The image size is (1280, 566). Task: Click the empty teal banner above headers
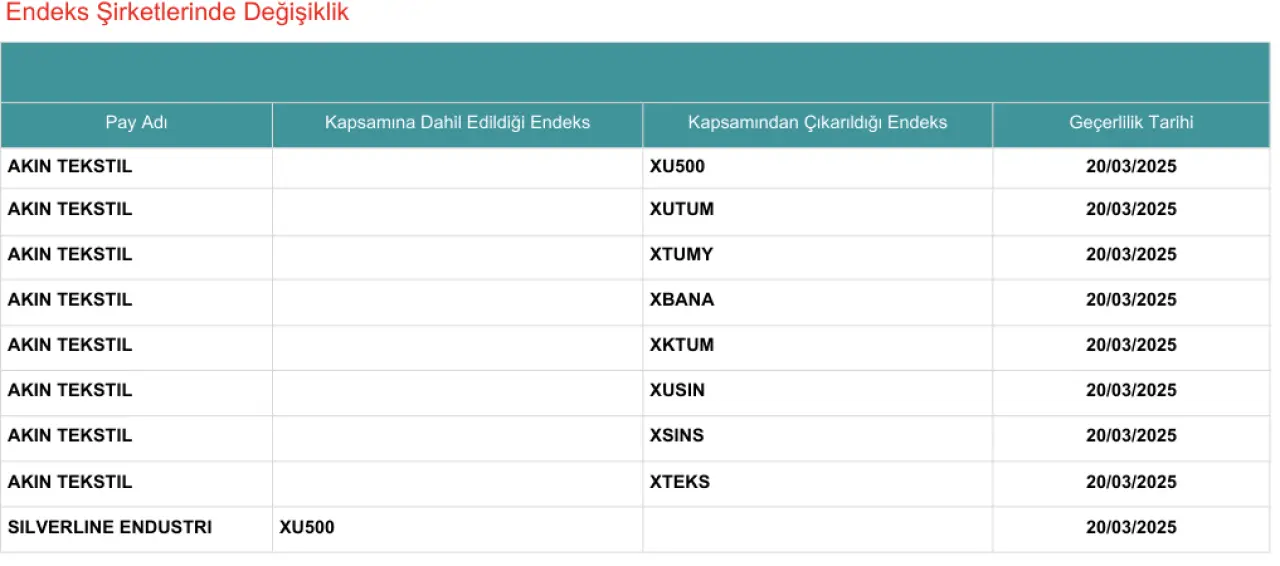coord(635,72)
